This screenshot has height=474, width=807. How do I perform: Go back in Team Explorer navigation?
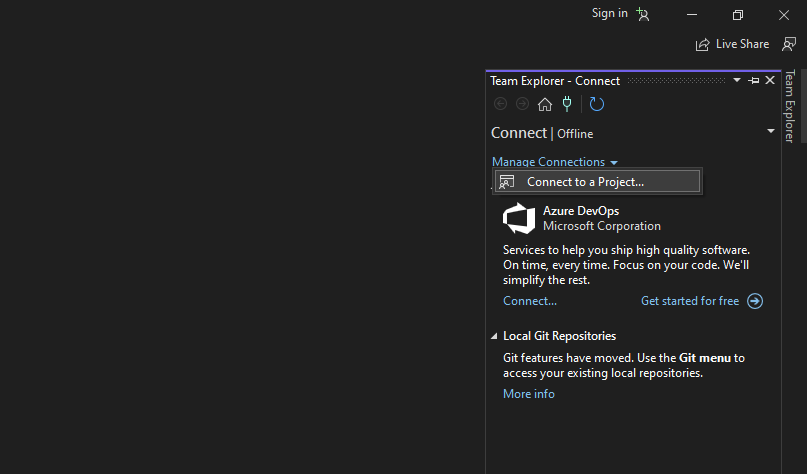tap(500, 104)
